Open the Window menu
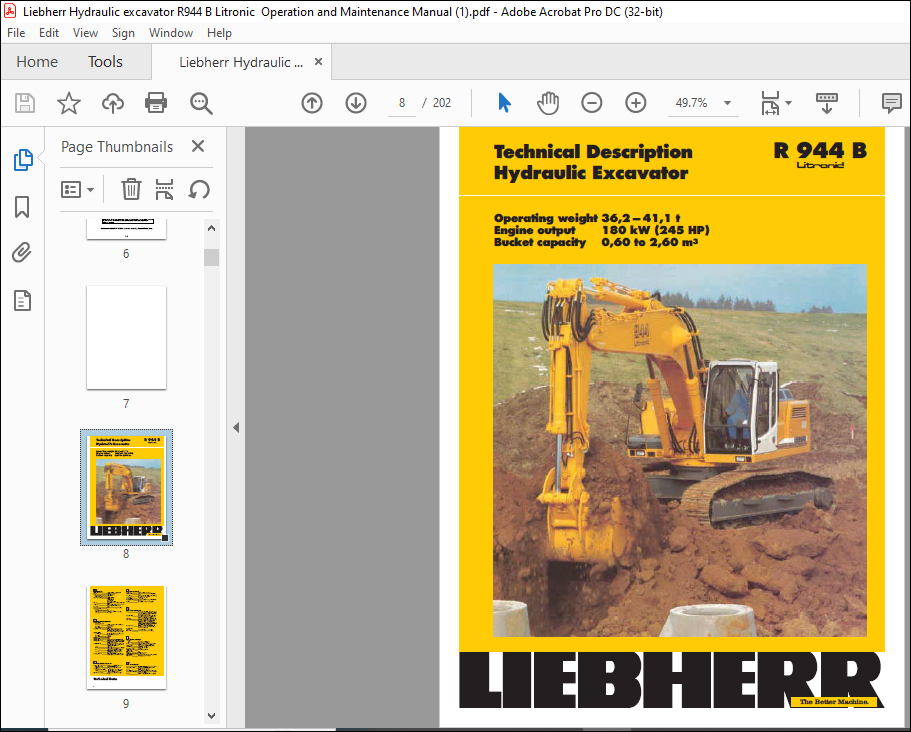This screenshot has height=732, width=911. point(171,33)
